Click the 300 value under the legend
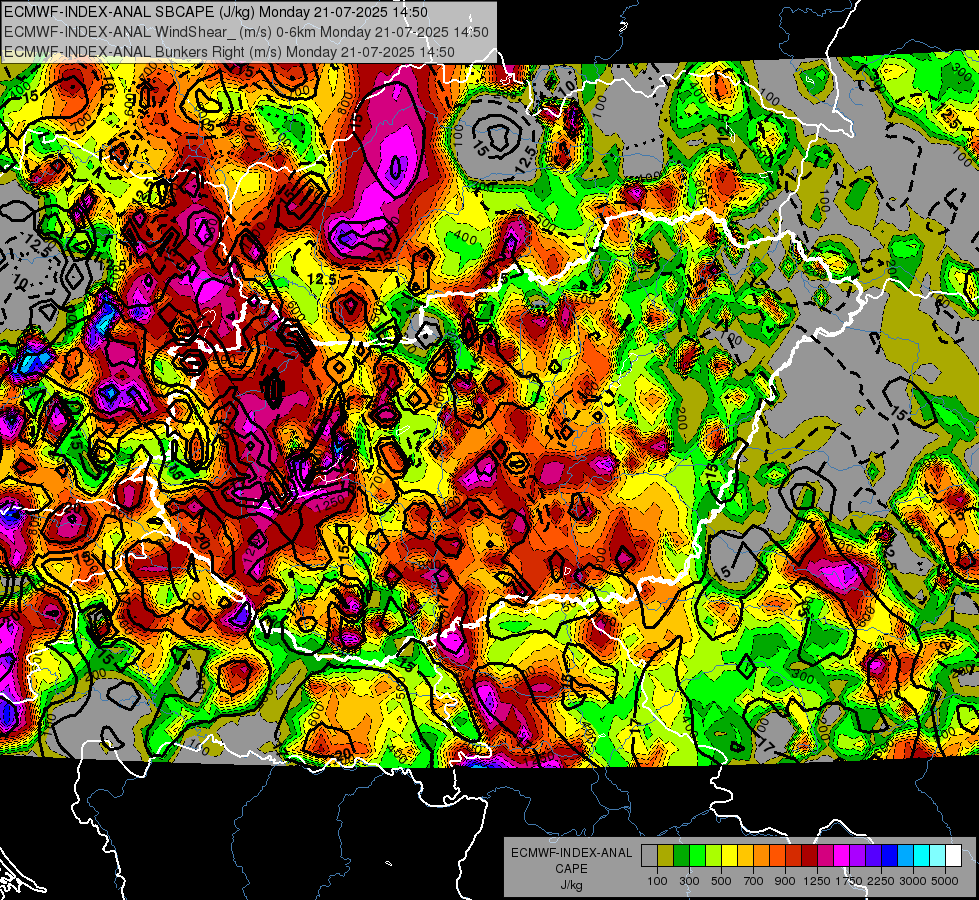This screenshot has width=979, height=900. coord(689,881)
